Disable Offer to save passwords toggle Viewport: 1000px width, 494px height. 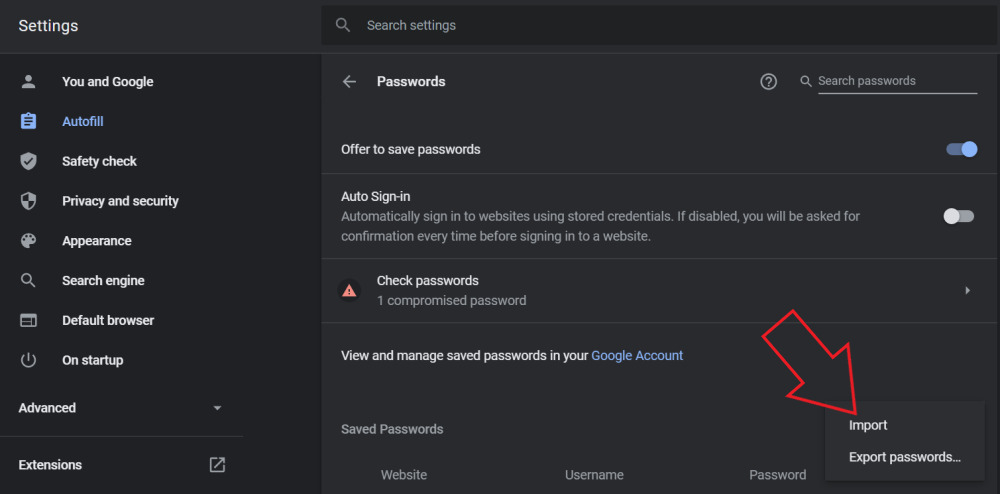click(x=961, y=149)
